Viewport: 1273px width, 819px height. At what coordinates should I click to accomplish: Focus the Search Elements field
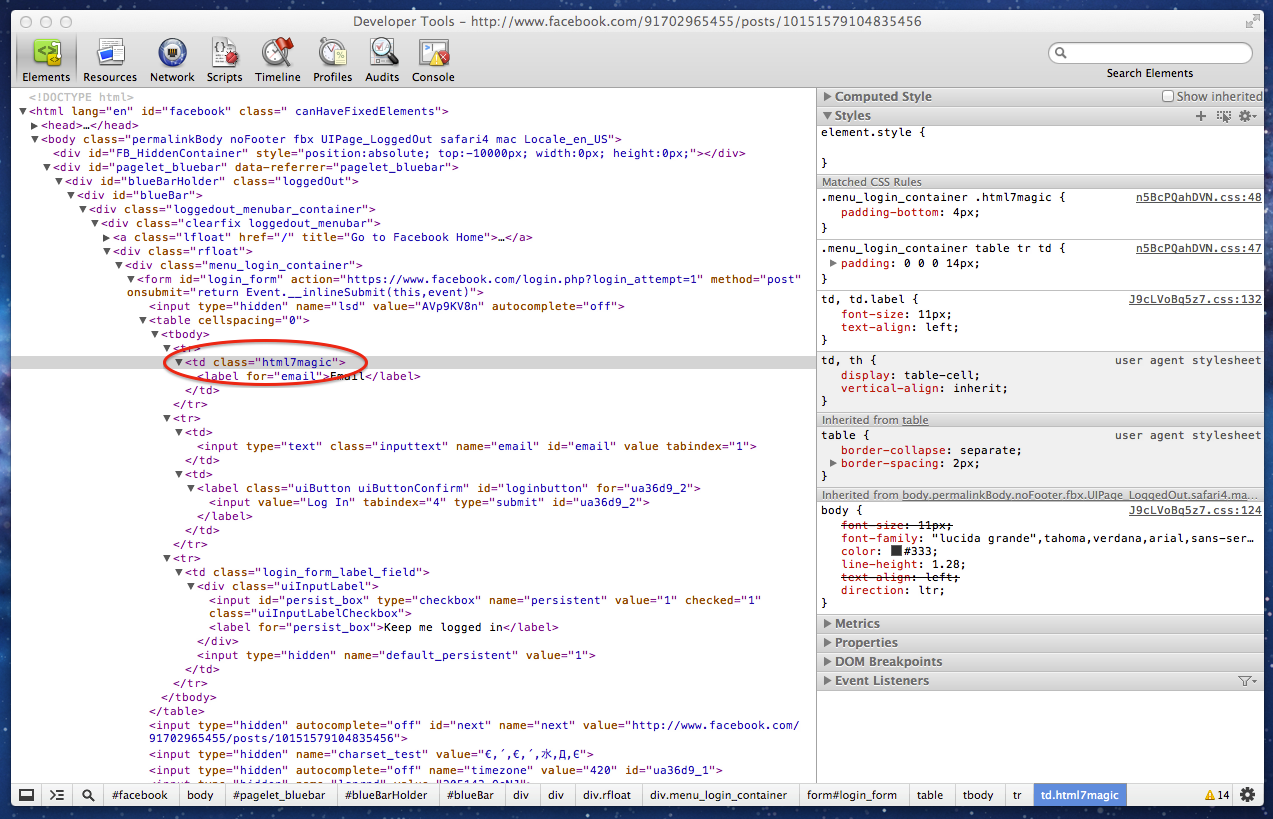(x=1150, y=53)
